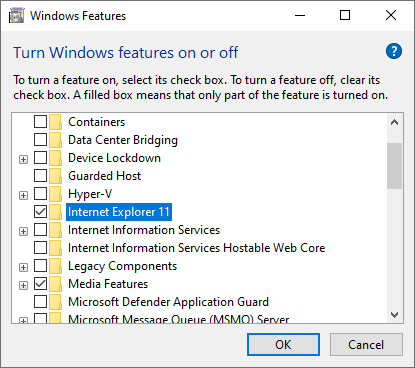Select the Containers label

click(97, 122)
